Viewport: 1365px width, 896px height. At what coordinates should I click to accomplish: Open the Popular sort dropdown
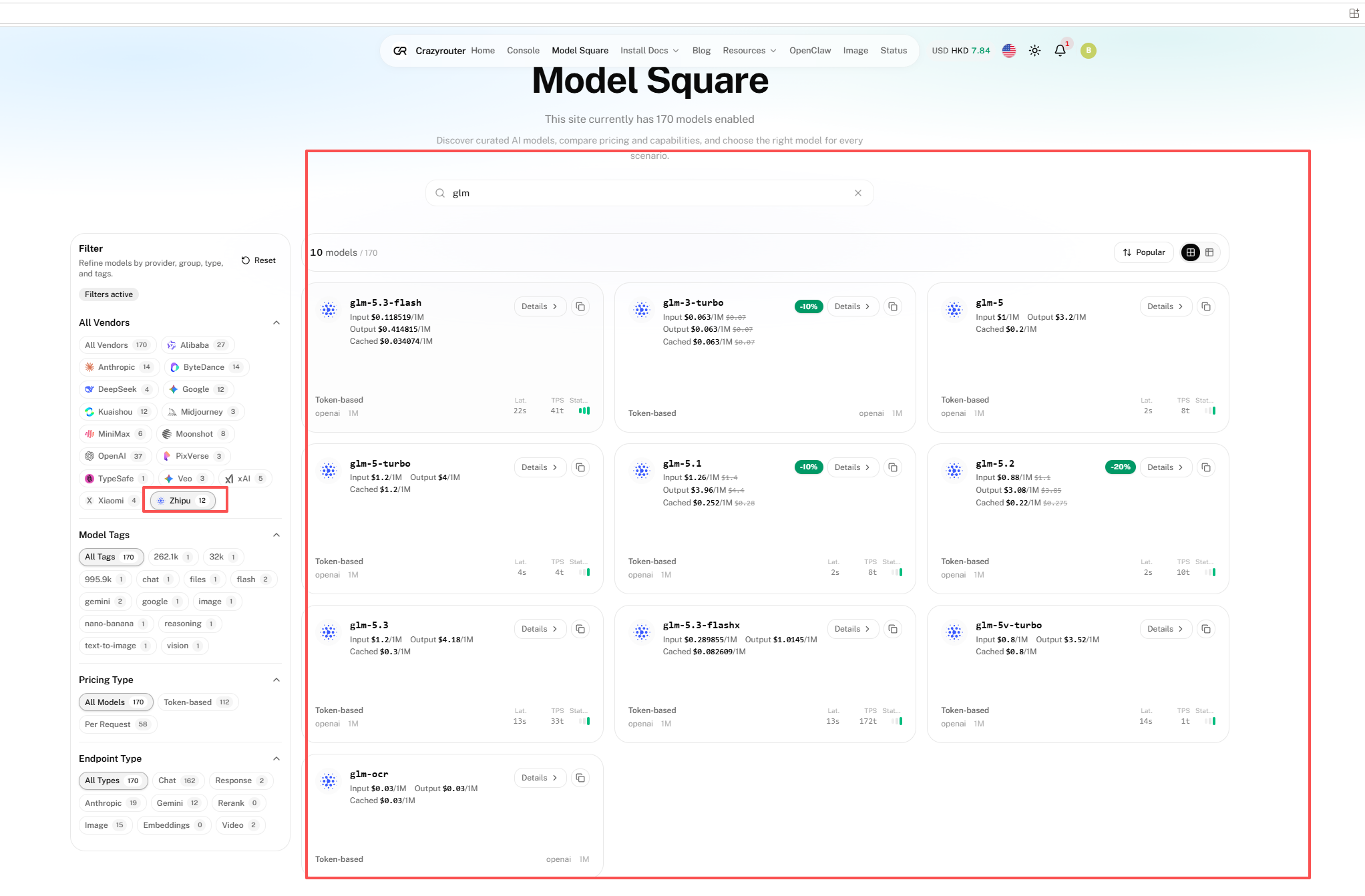[x=1144, y=252]
